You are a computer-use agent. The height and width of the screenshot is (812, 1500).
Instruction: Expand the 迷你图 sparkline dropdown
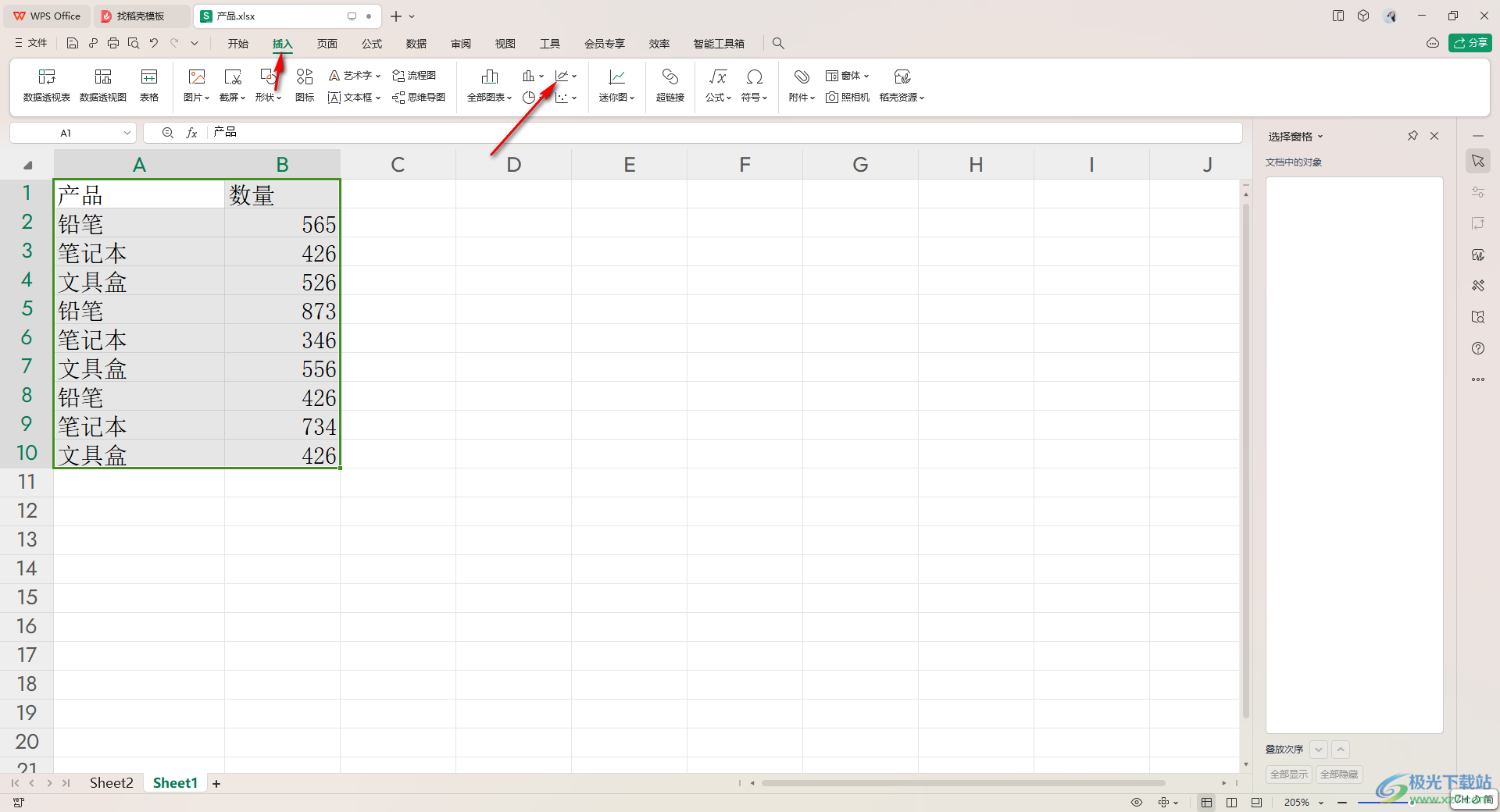(x=632, y=98)
